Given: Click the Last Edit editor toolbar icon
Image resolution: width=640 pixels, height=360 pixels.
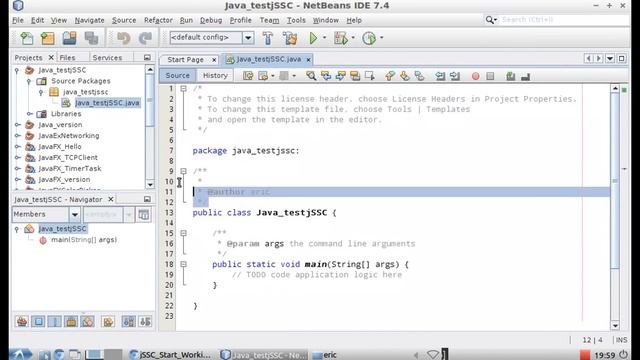Looking at the screenshot, I should (x=248, y=76).
